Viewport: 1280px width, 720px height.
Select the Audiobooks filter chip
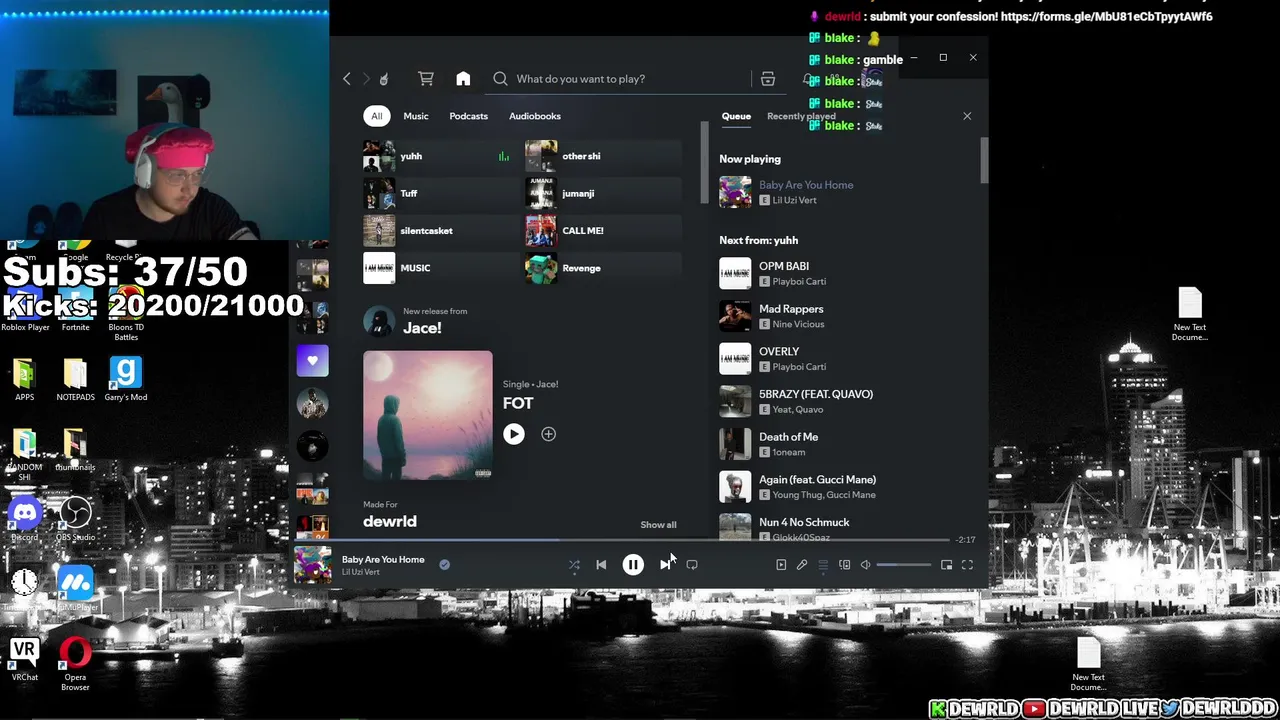(535, 116)
